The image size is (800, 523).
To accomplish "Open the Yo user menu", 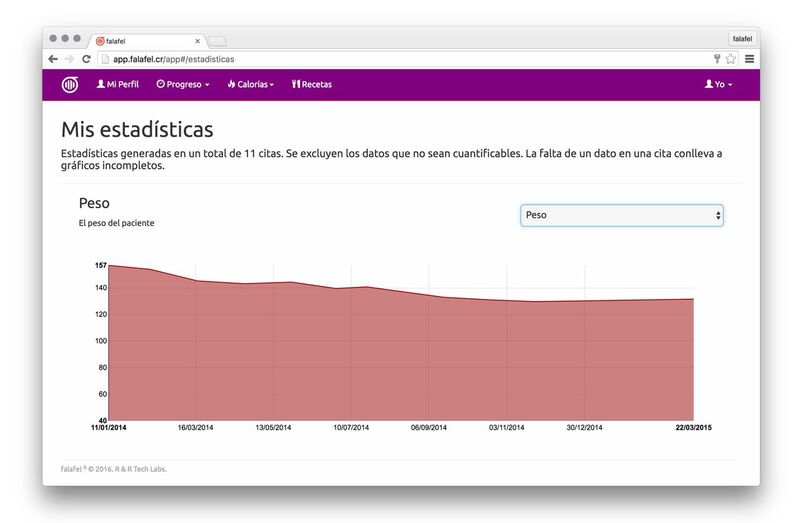I will coord(718,85).
